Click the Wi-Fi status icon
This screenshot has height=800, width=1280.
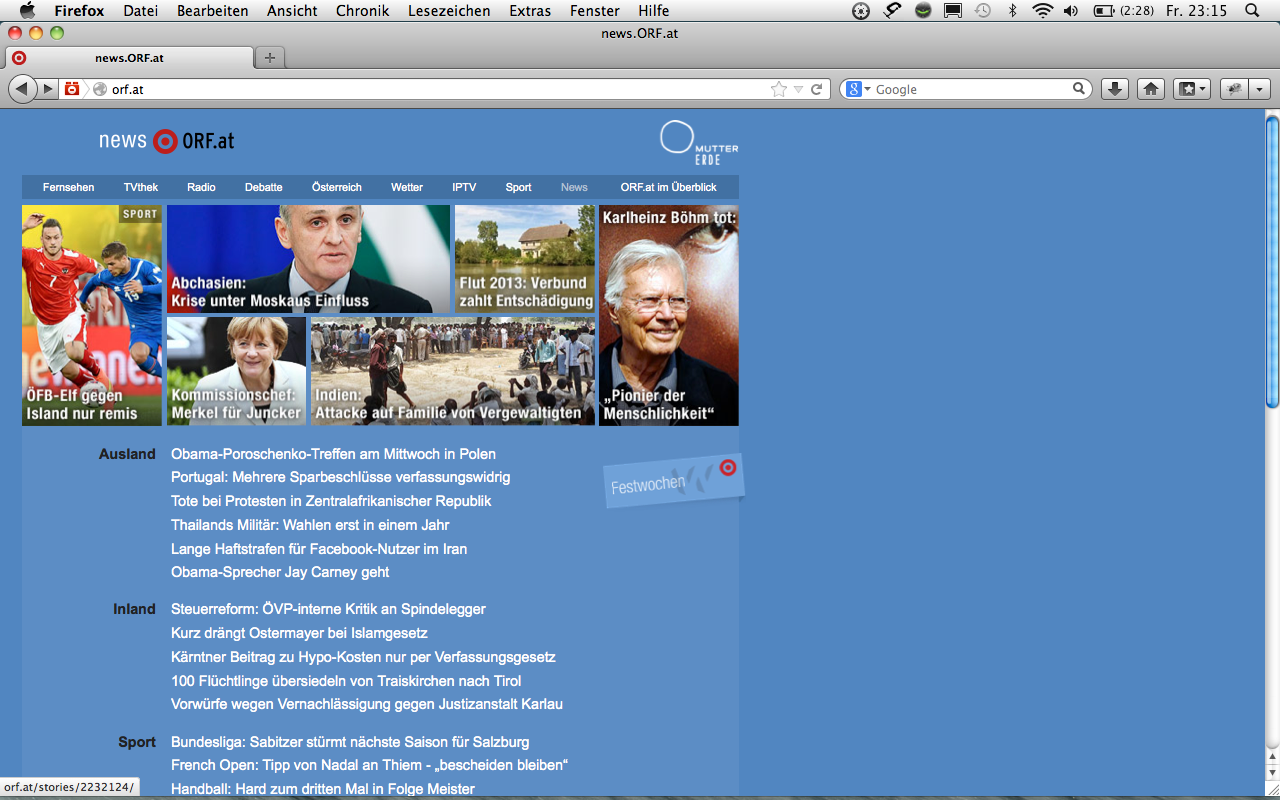tap(1043, 11)
